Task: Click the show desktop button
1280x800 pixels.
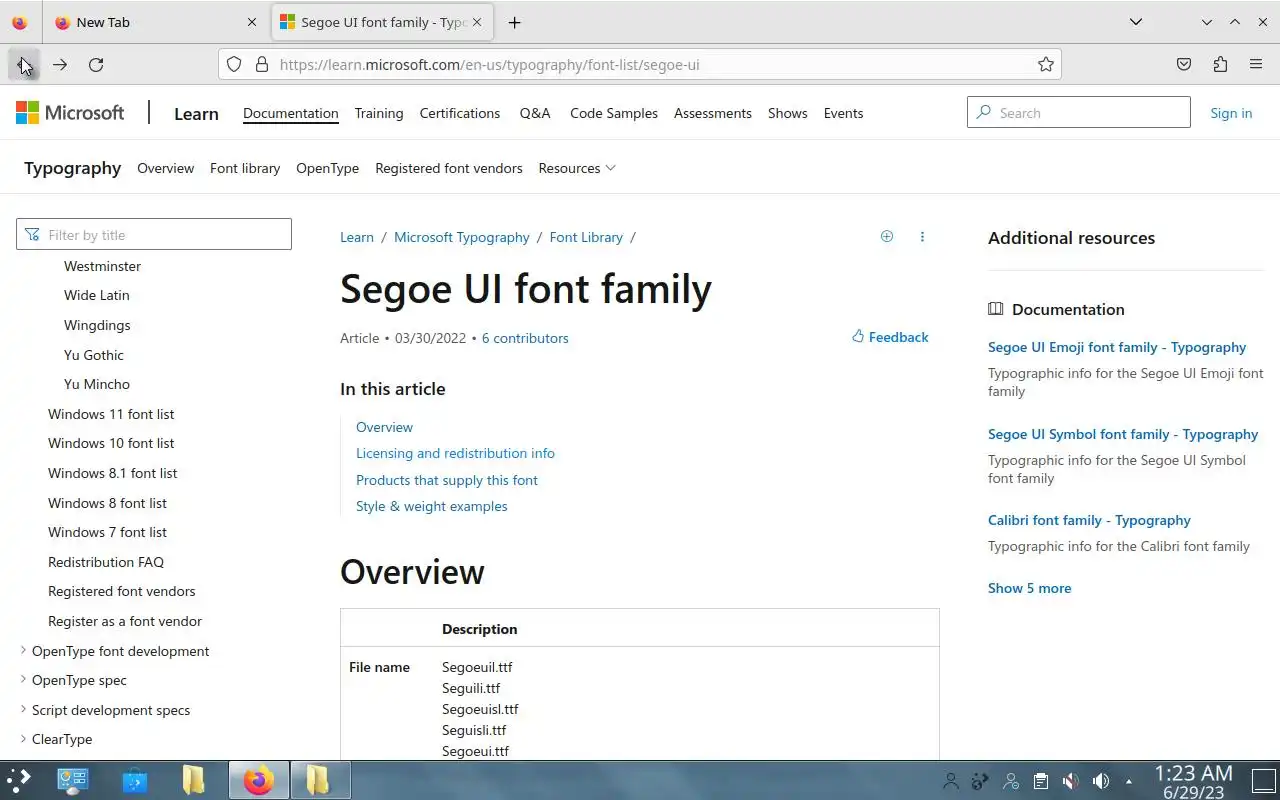Action: point(1264,780)
